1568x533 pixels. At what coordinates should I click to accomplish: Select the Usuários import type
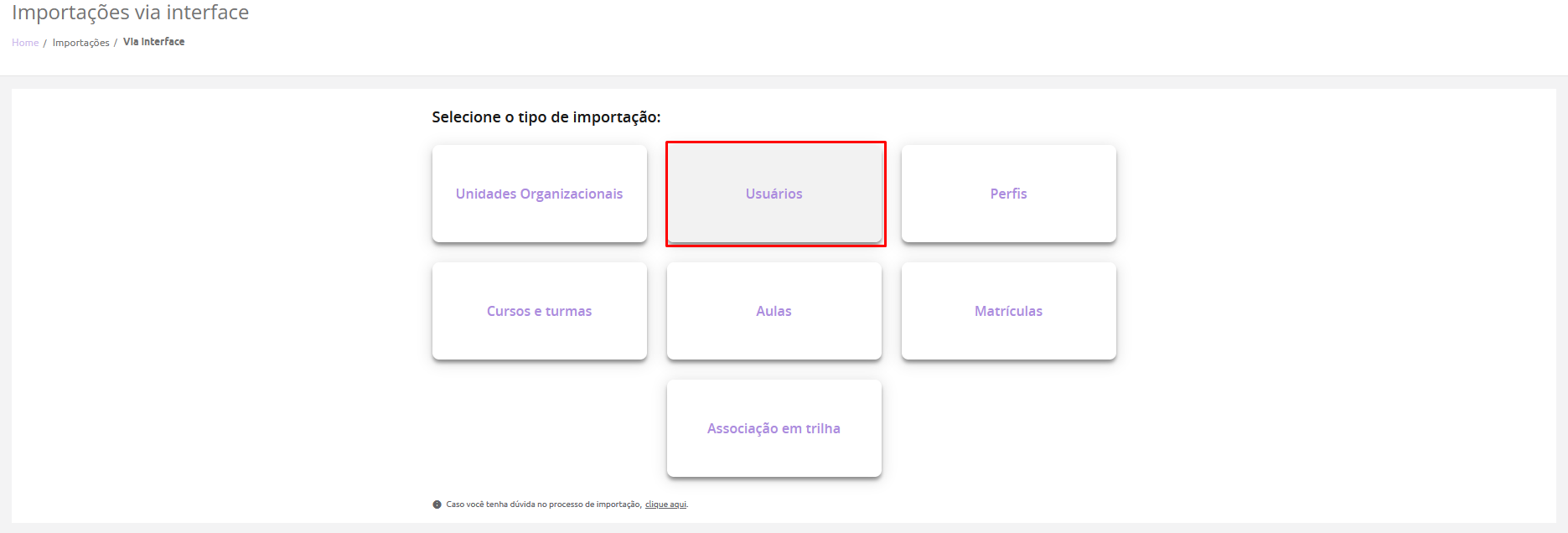pyautogui.click(x=774, y=194)
